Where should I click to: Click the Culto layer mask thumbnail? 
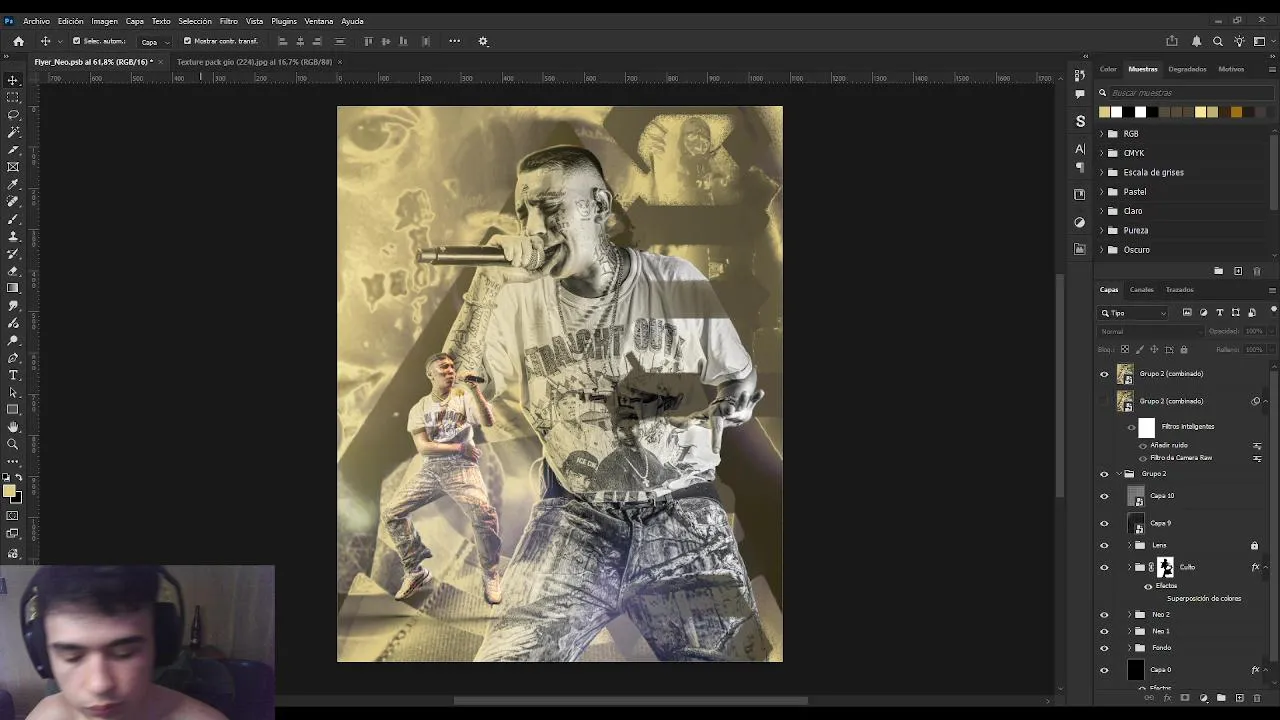[x=1165, y=567]
